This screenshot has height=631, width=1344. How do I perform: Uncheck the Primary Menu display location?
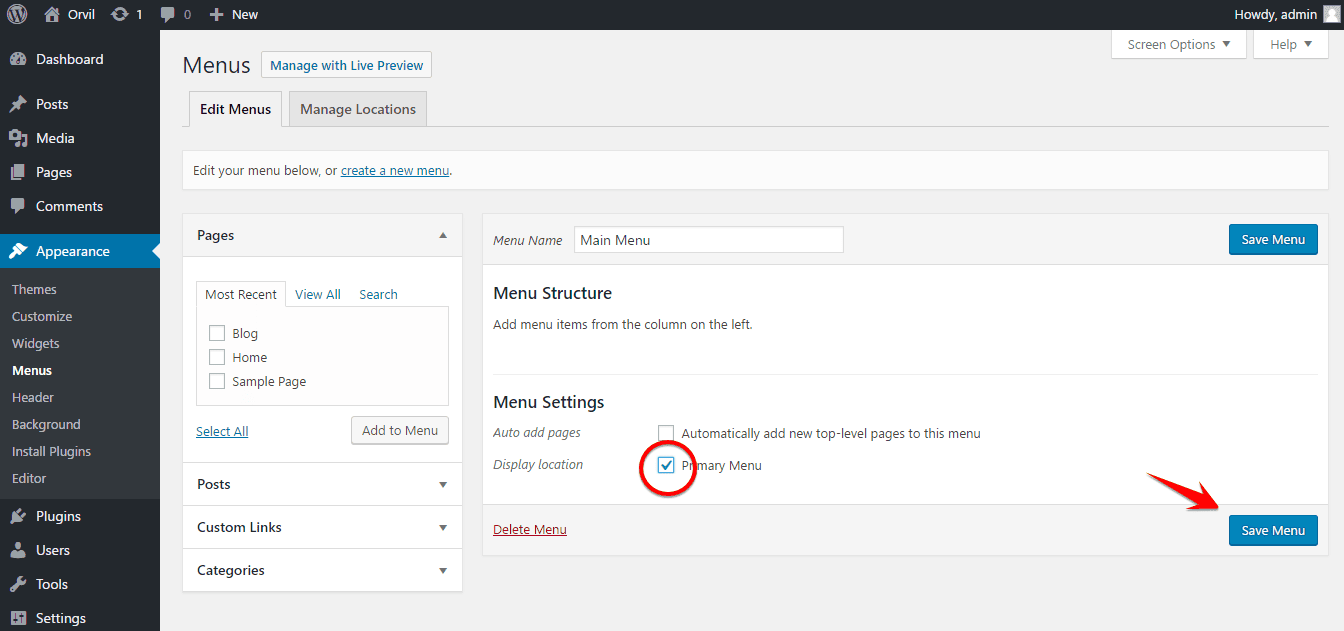(x=666, y=465)
